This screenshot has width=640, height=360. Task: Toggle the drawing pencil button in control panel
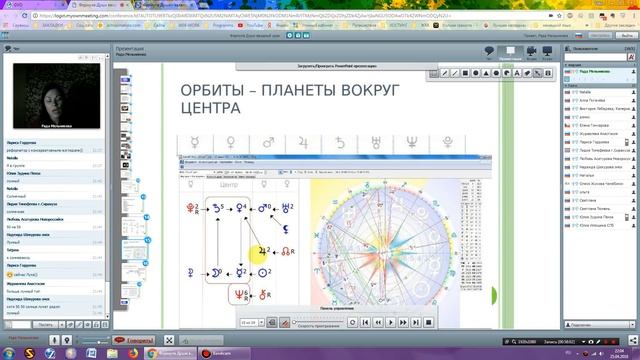click(x=284, y=322)
